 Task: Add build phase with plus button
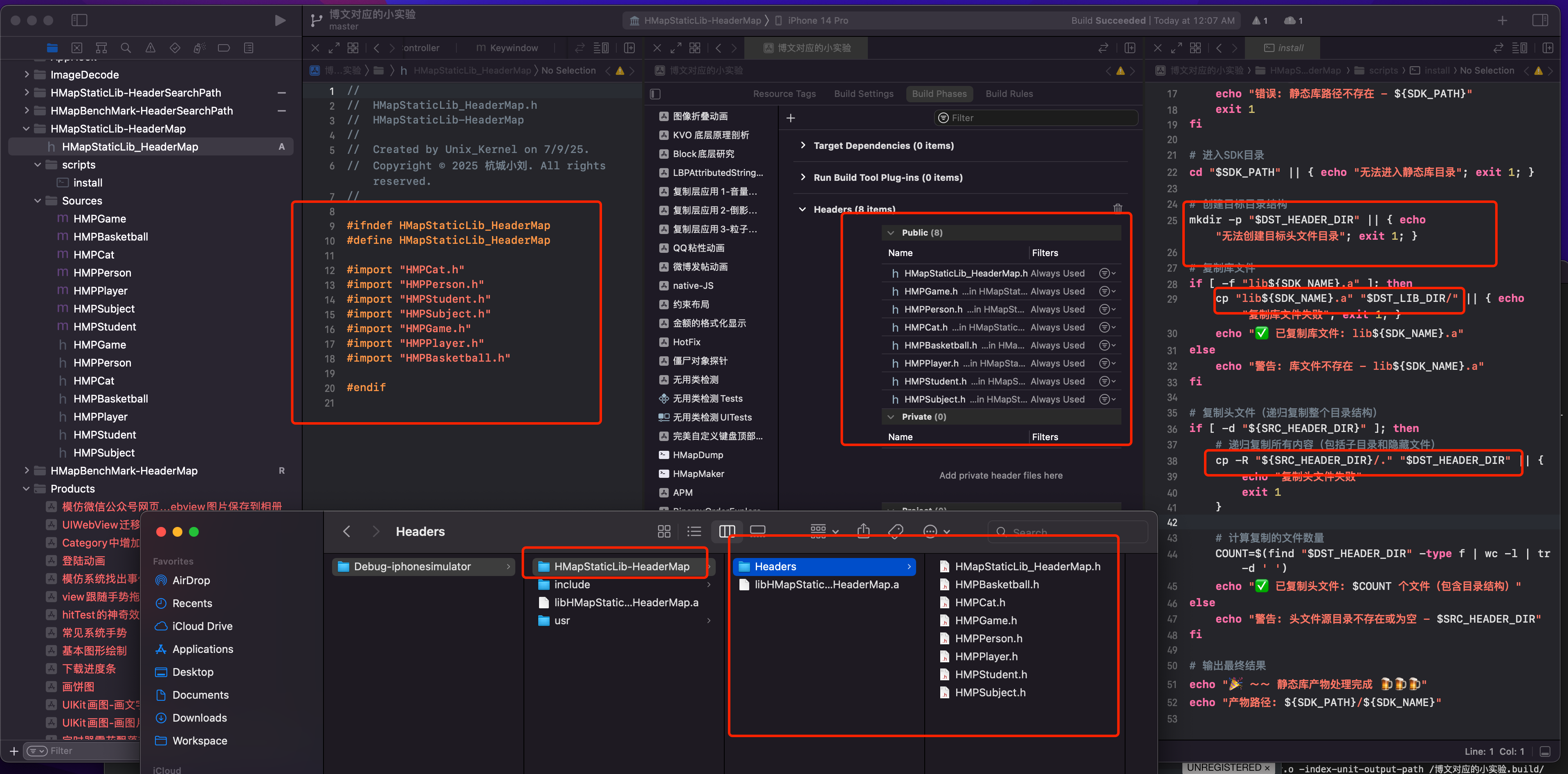click(791, 117)
